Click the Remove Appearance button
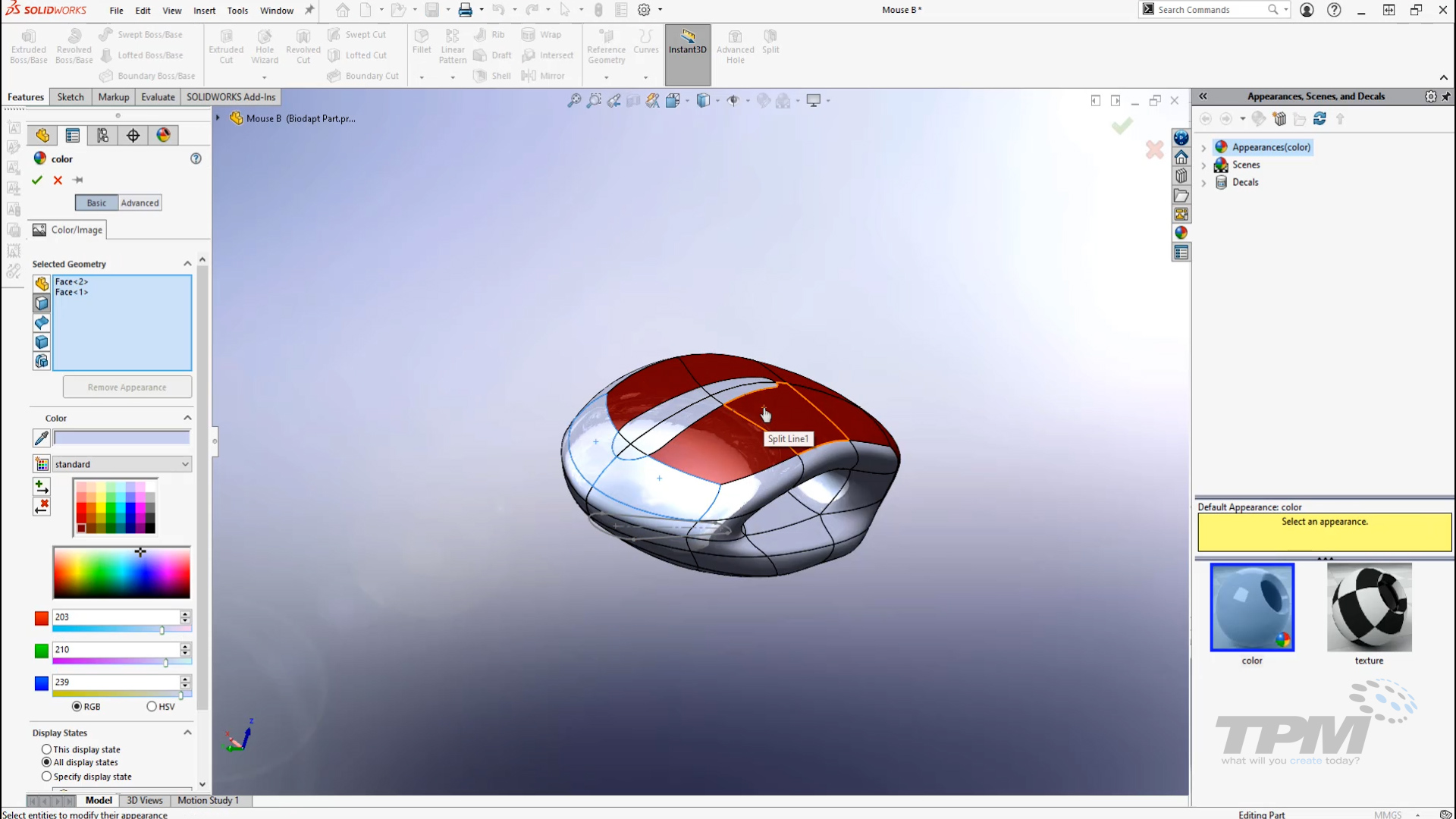1456x819 pixels. [127, 387]
